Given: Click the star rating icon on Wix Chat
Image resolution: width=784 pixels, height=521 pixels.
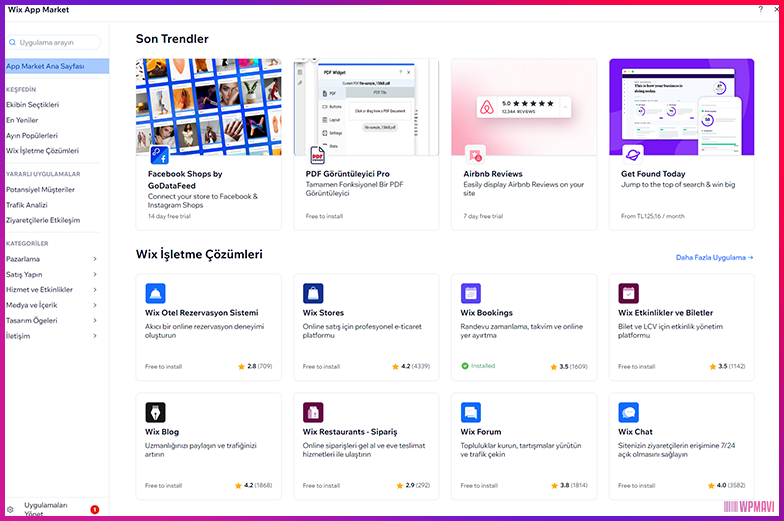Looking at the screenshot, I should 711,486.
